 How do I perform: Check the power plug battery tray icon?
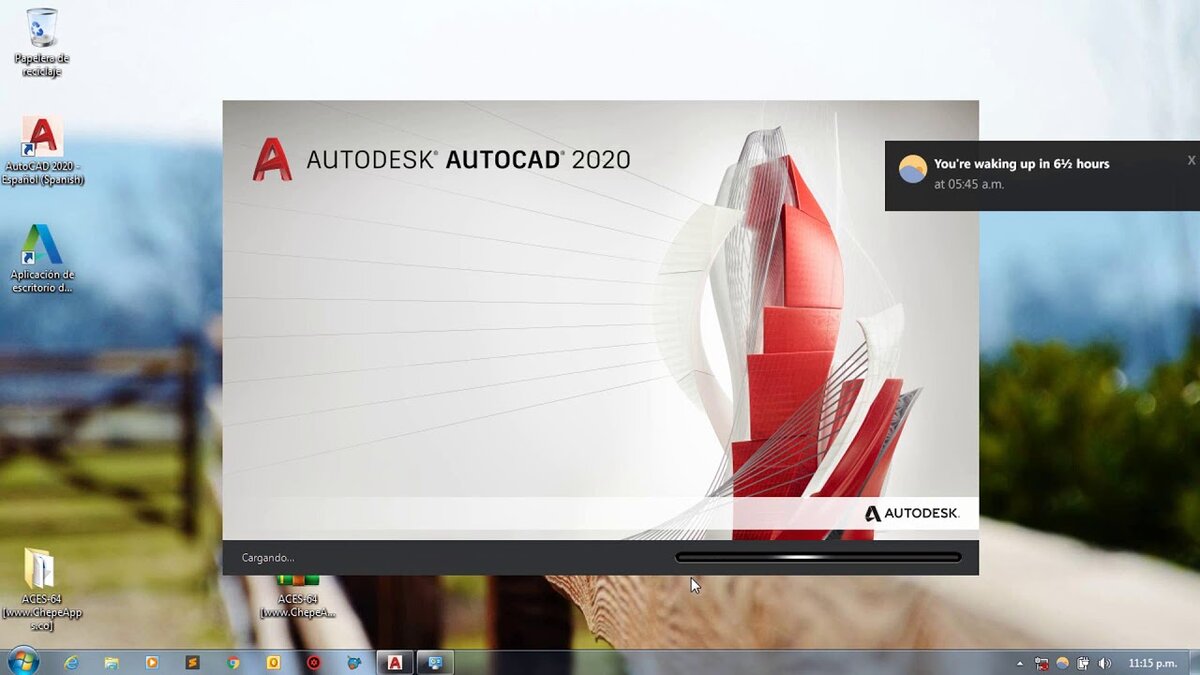pos(1083,663)
